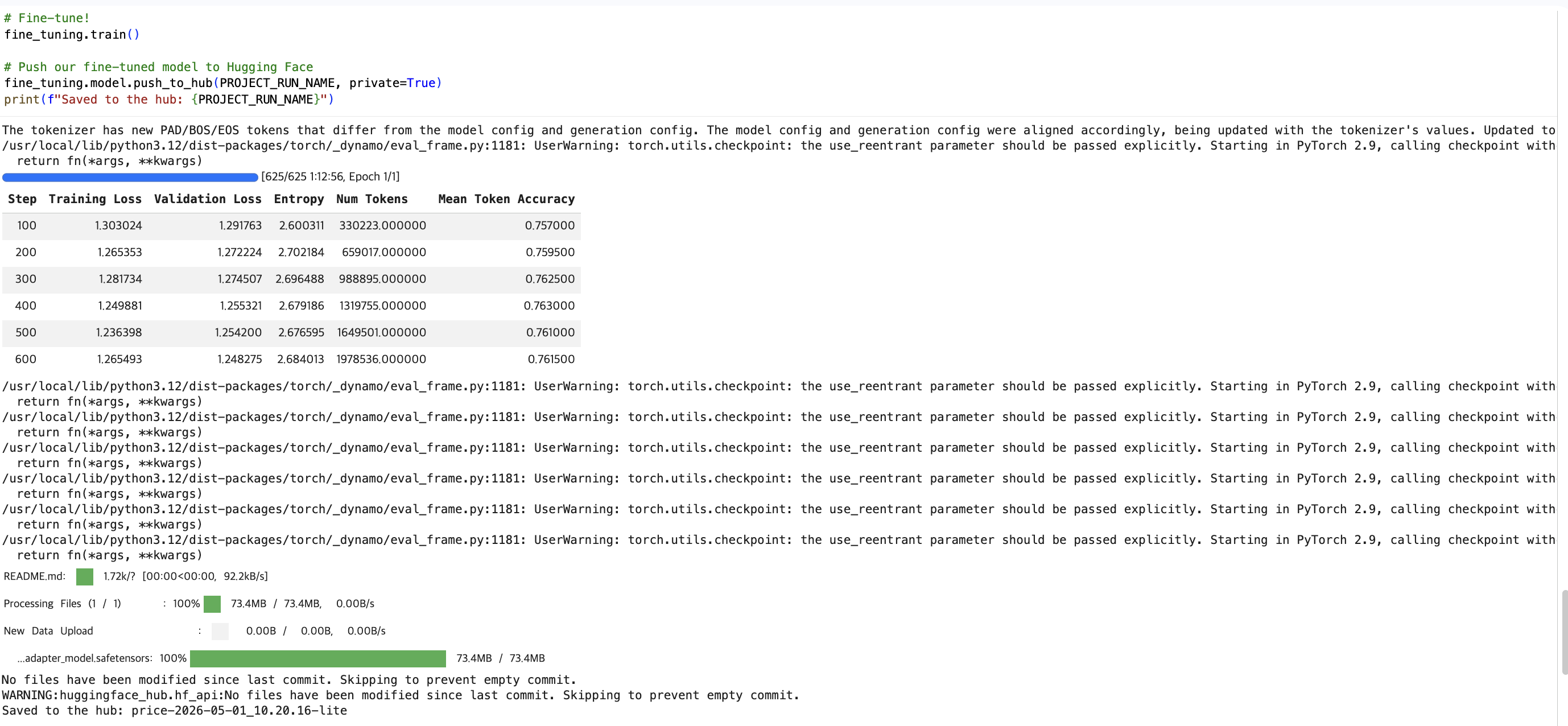Select step cell "300" in the table
Screen dimensions: 1568x726
pyautogui.click(x=26, y=279)
